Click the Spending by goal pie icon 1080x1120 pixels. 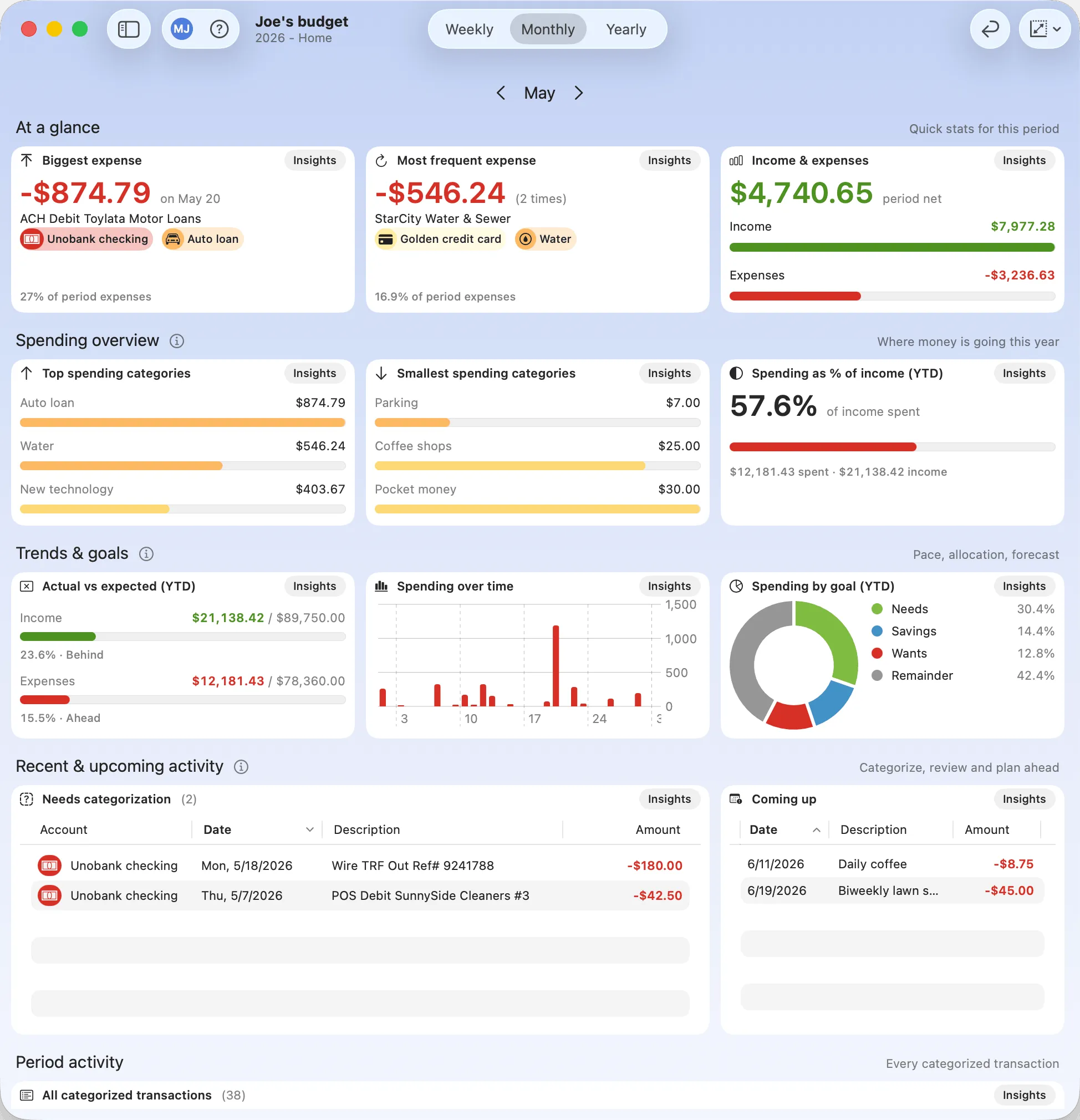point(736,586)
